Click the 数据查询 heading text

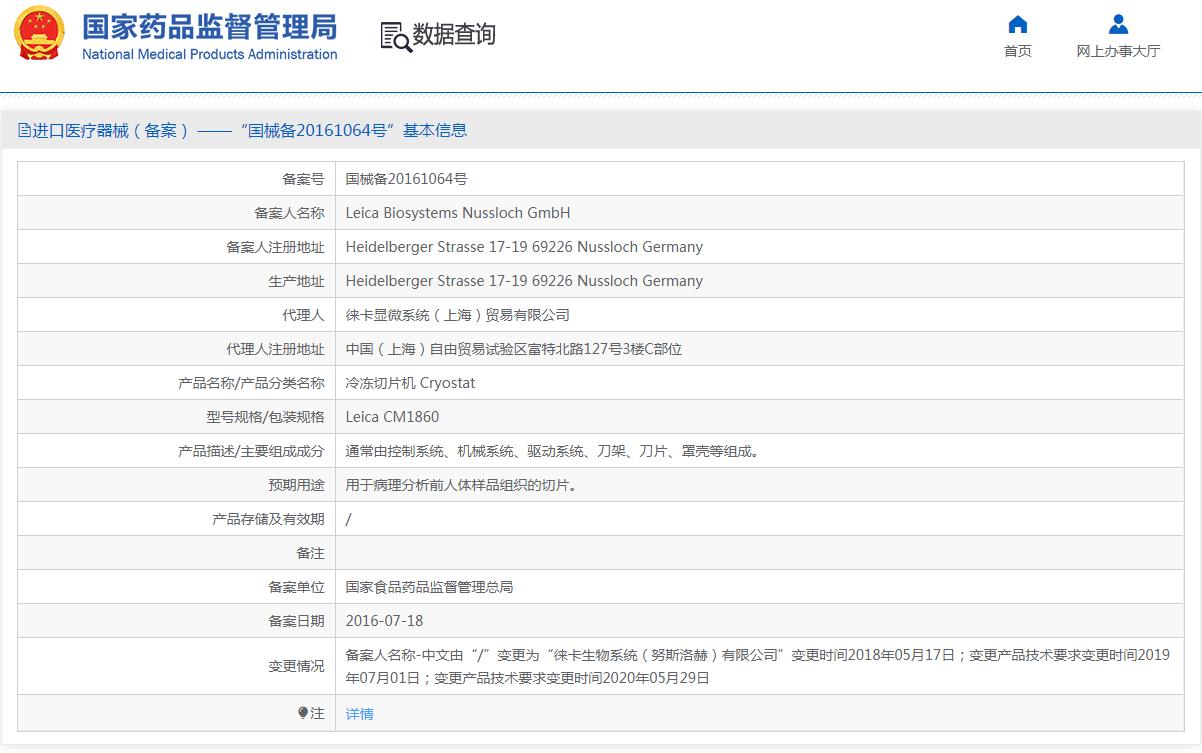(454, 35)
